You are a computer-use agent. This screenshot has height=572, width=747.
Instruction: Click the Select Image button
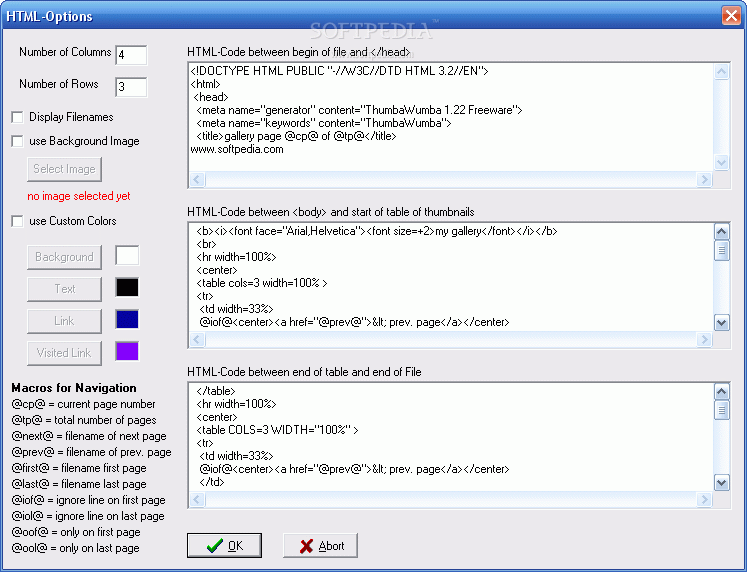click(x=64, y=169)
